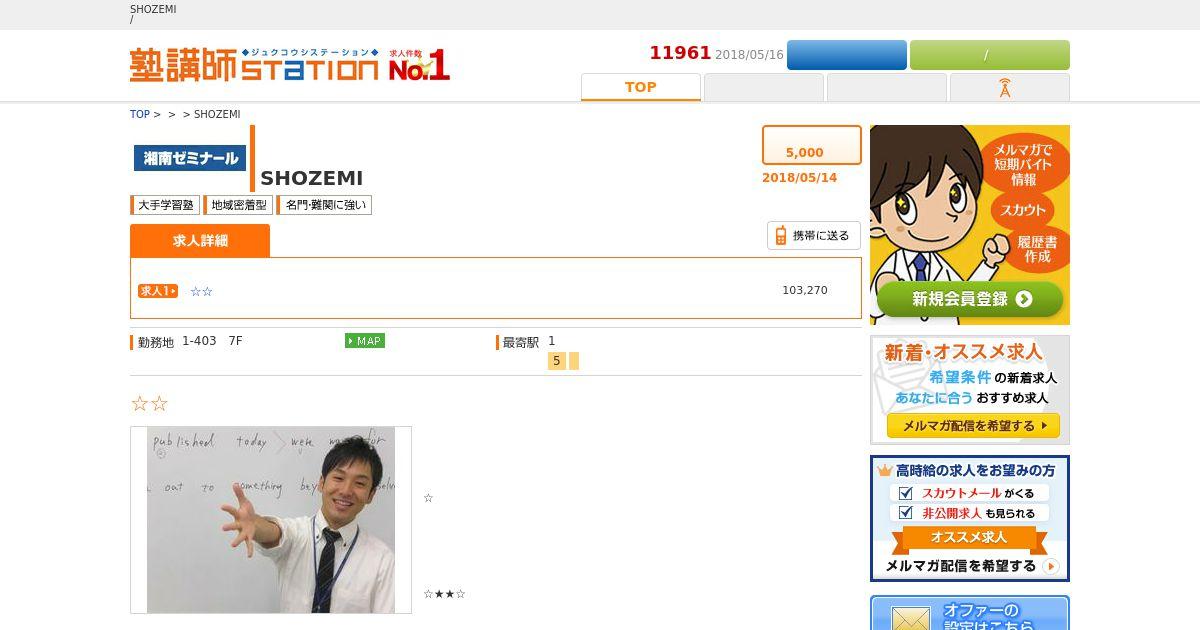This screenshot has width=1200, height=630.
Task: Click the SHOZEMI heading text
Action: (312, 178)
